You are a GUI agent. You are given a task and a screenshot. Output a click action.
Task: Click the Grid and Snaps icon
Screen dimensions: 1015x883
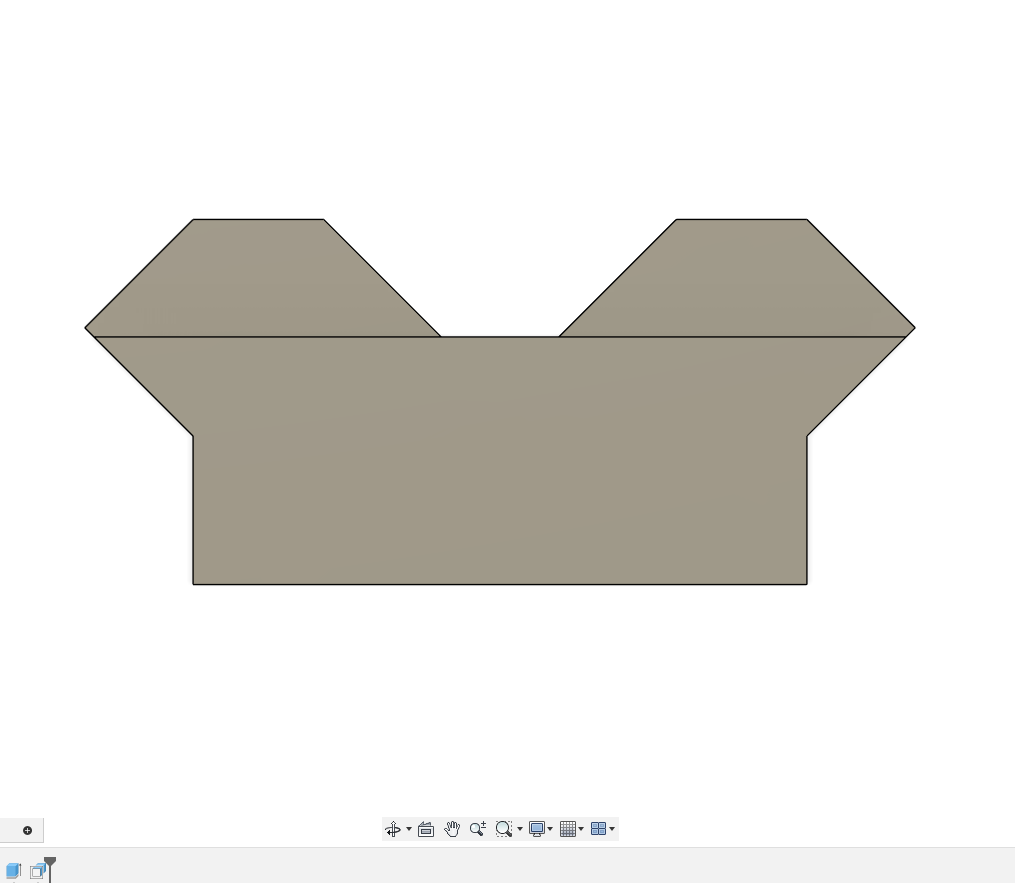coord(568,829)
